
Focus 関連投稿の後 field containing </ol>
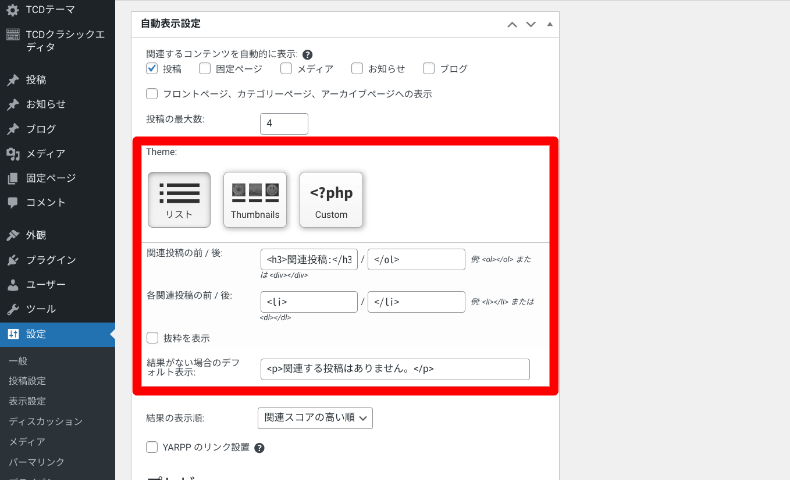pyautogui.click(x=416, y=259)
